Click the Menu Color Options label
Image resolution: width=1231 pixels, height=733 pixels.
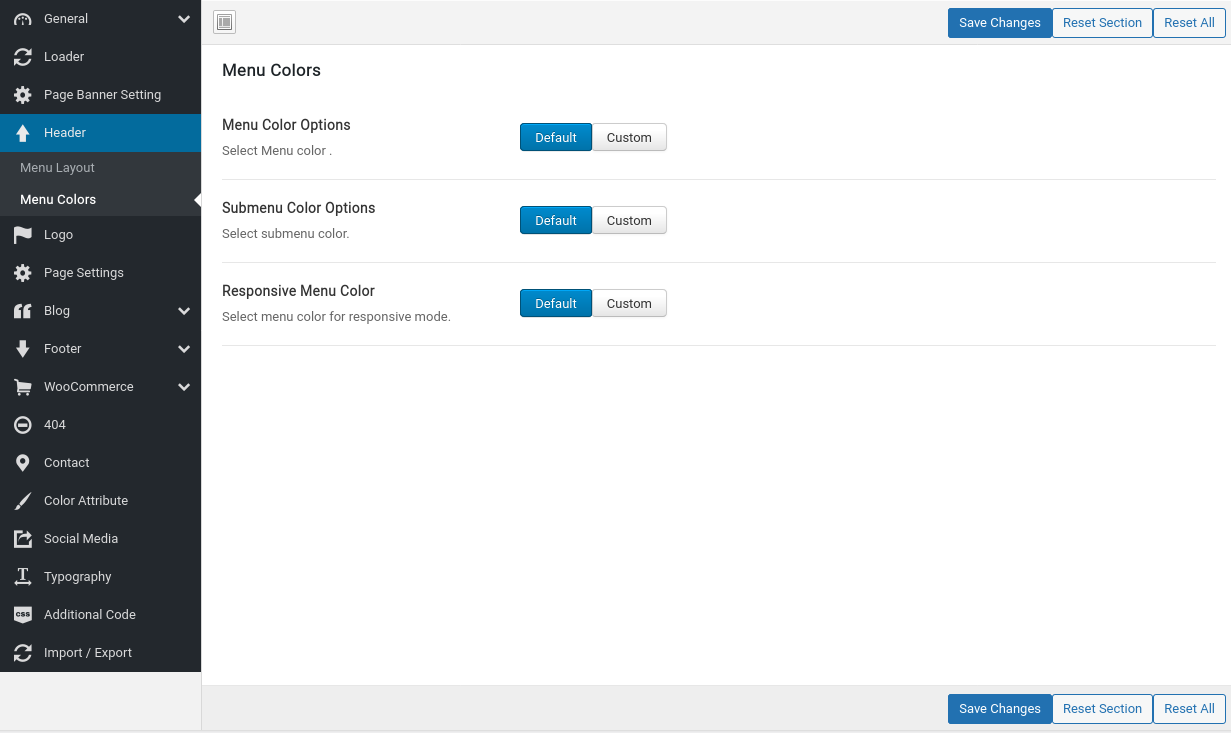[x=286, y=125]
